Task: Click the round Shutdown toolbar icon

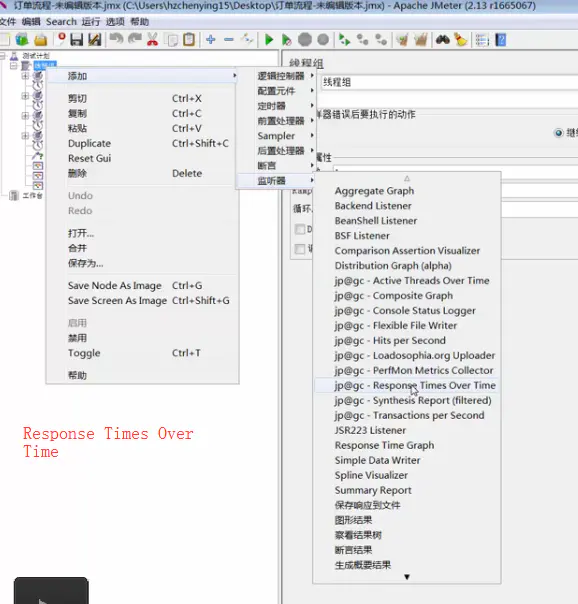Action: pos(323,39)
